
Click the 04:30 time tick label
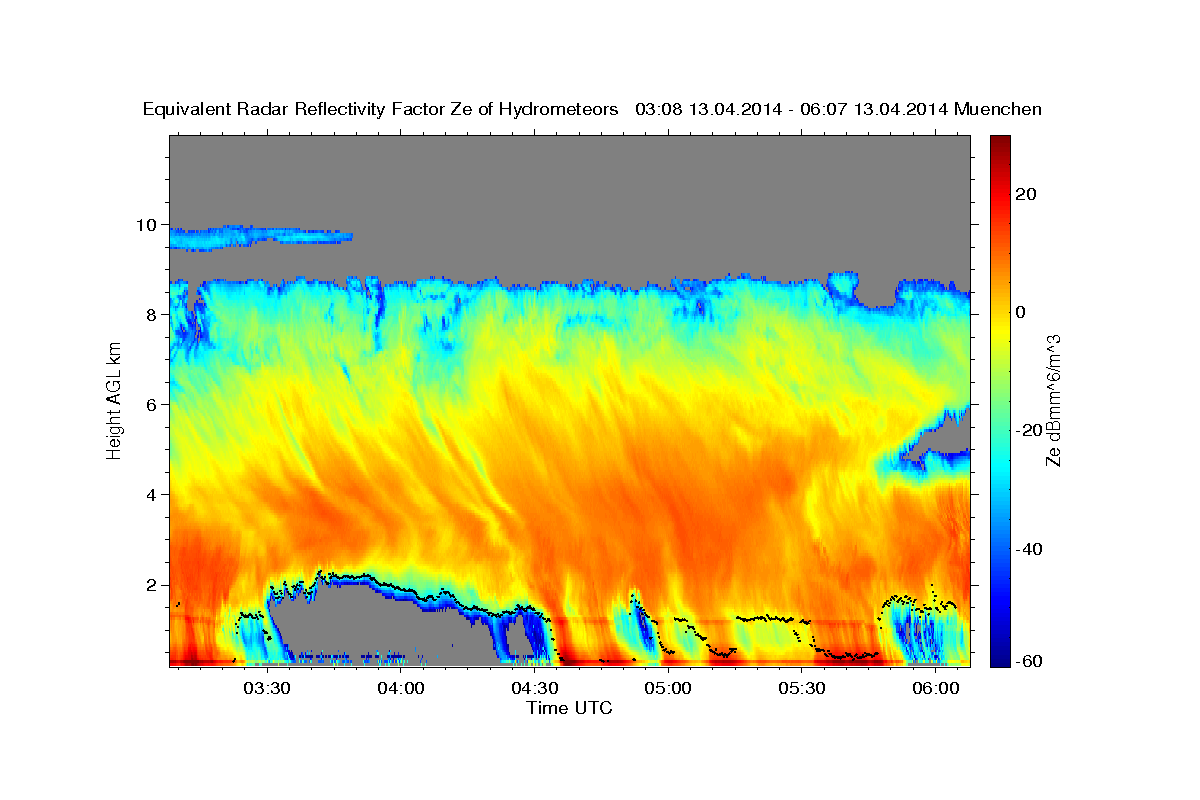pos(535,689)
